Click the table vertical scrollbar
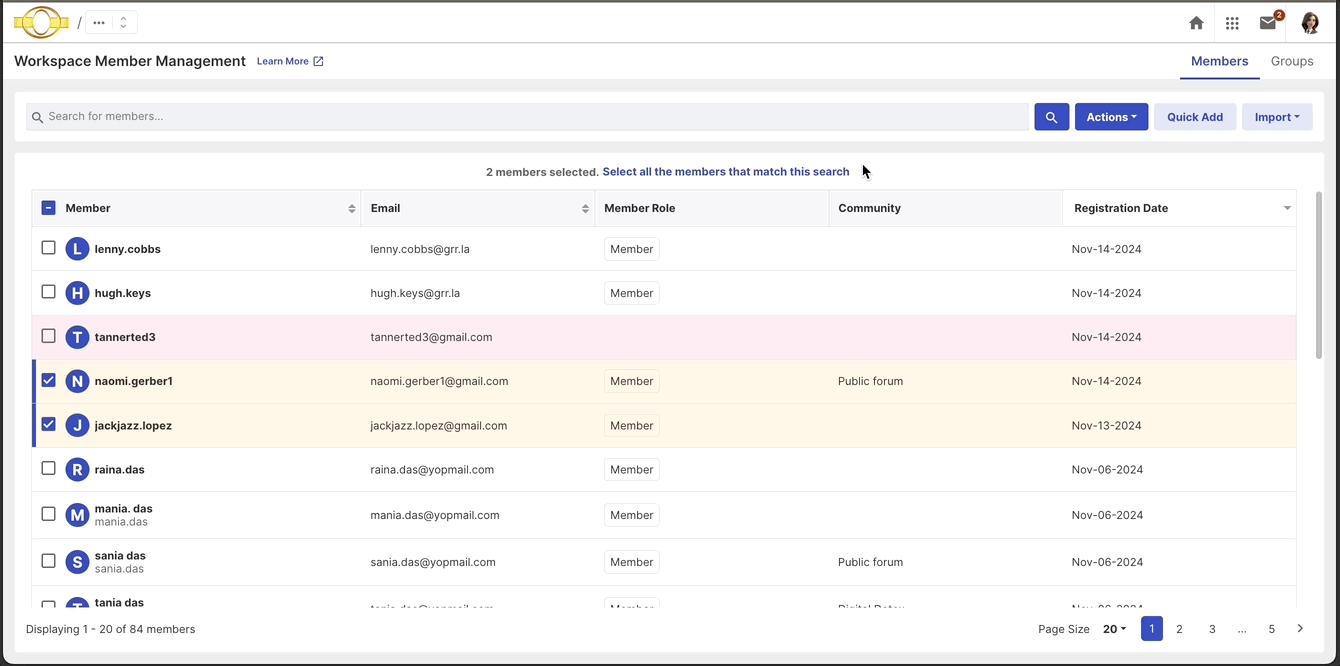 tap(1318, 275)
